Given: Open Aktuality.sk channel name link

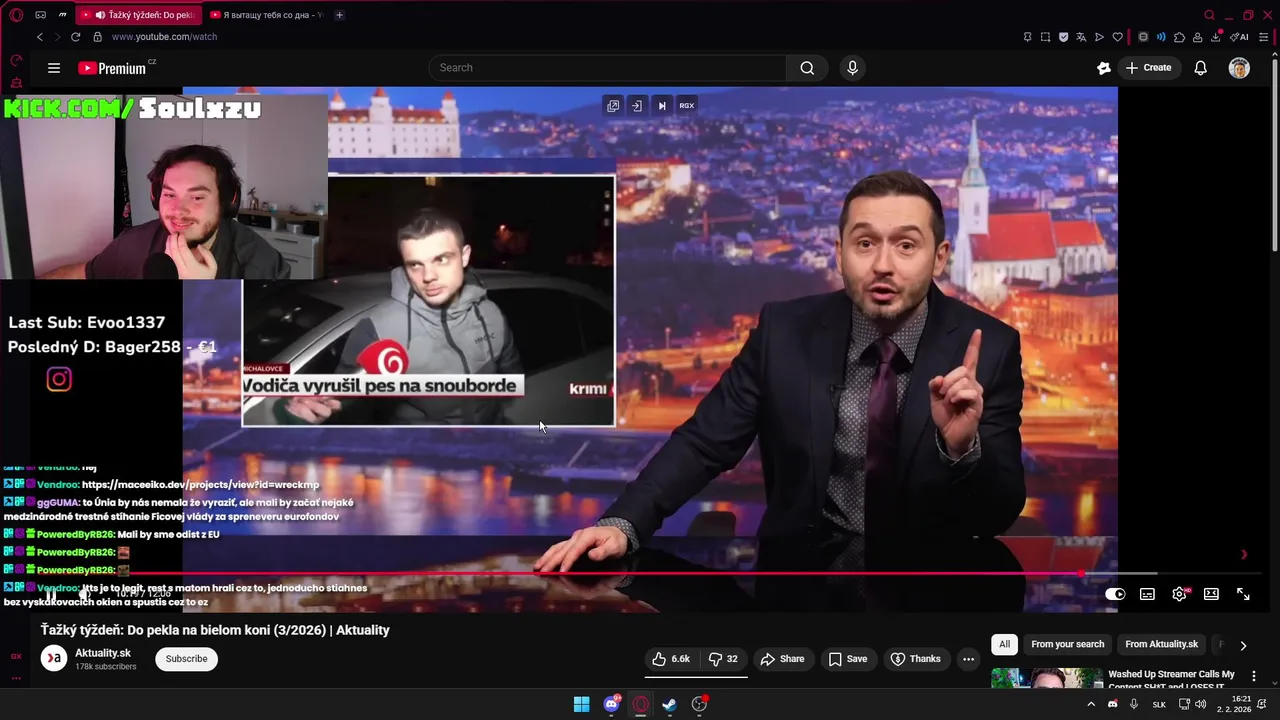Looking at the screenshot, I should click(103, 653).
